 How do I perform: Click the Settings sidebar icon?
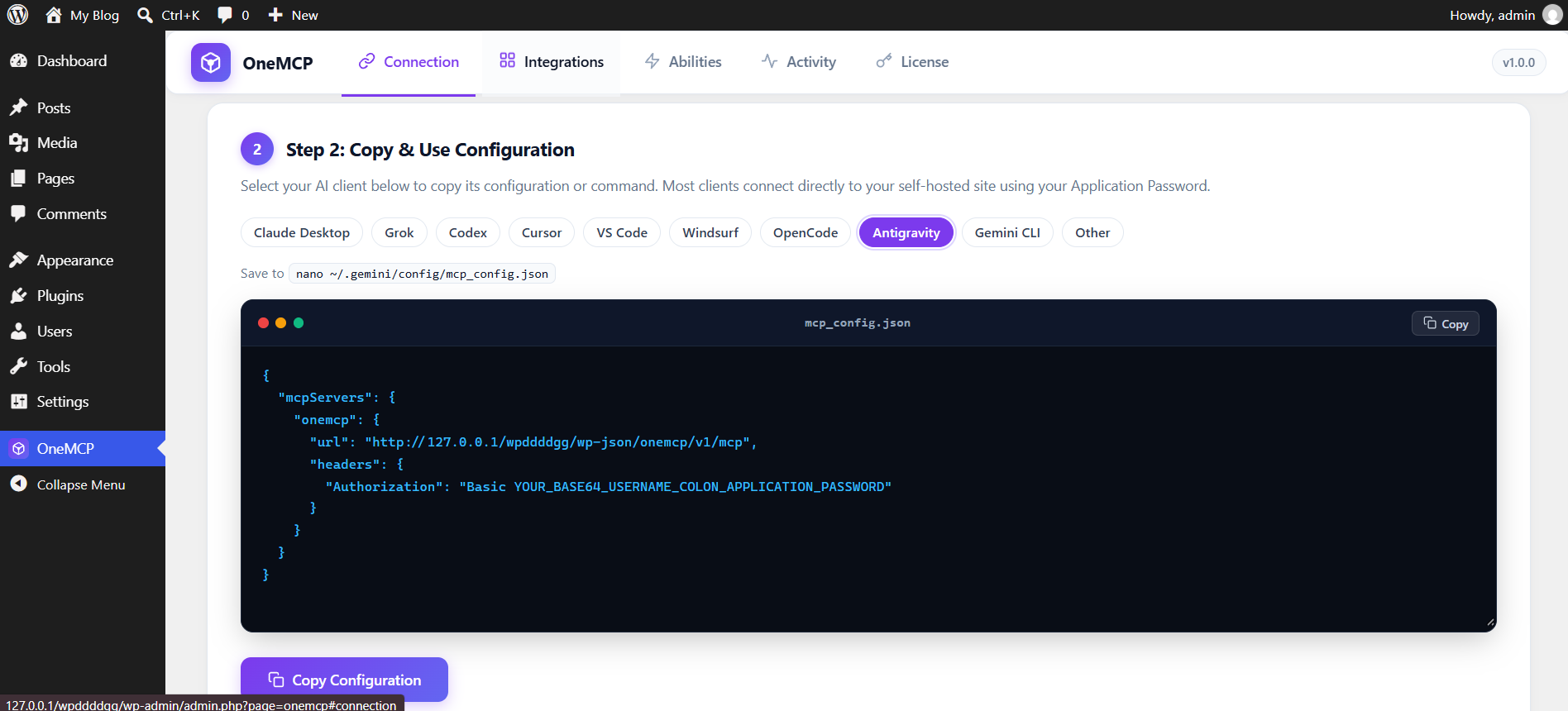click(18, 401)
